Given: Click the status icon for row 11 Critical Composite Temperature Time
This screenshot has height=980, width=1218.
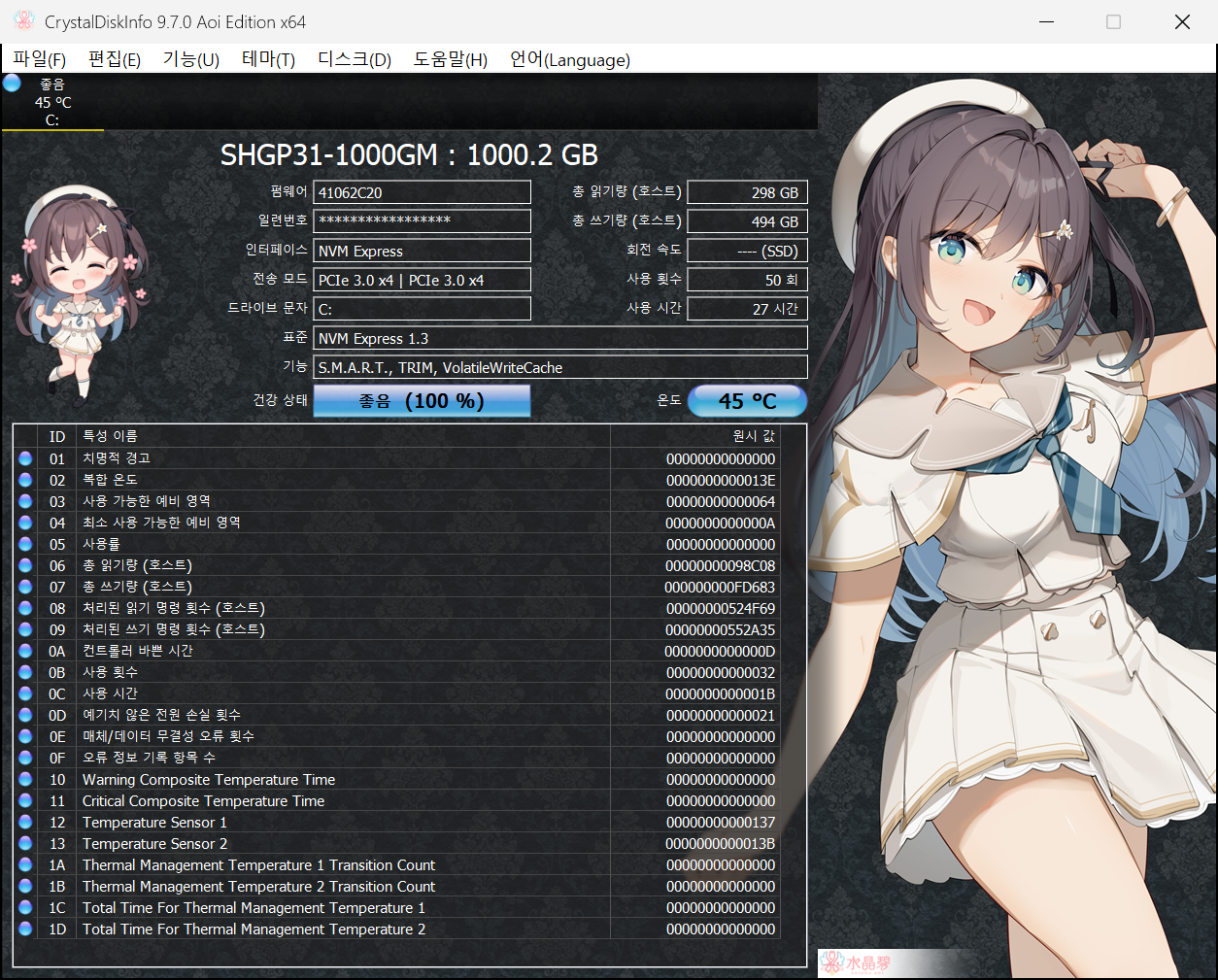Looking at the screenshot, I should pyautogui.click(x=25, y=800).
